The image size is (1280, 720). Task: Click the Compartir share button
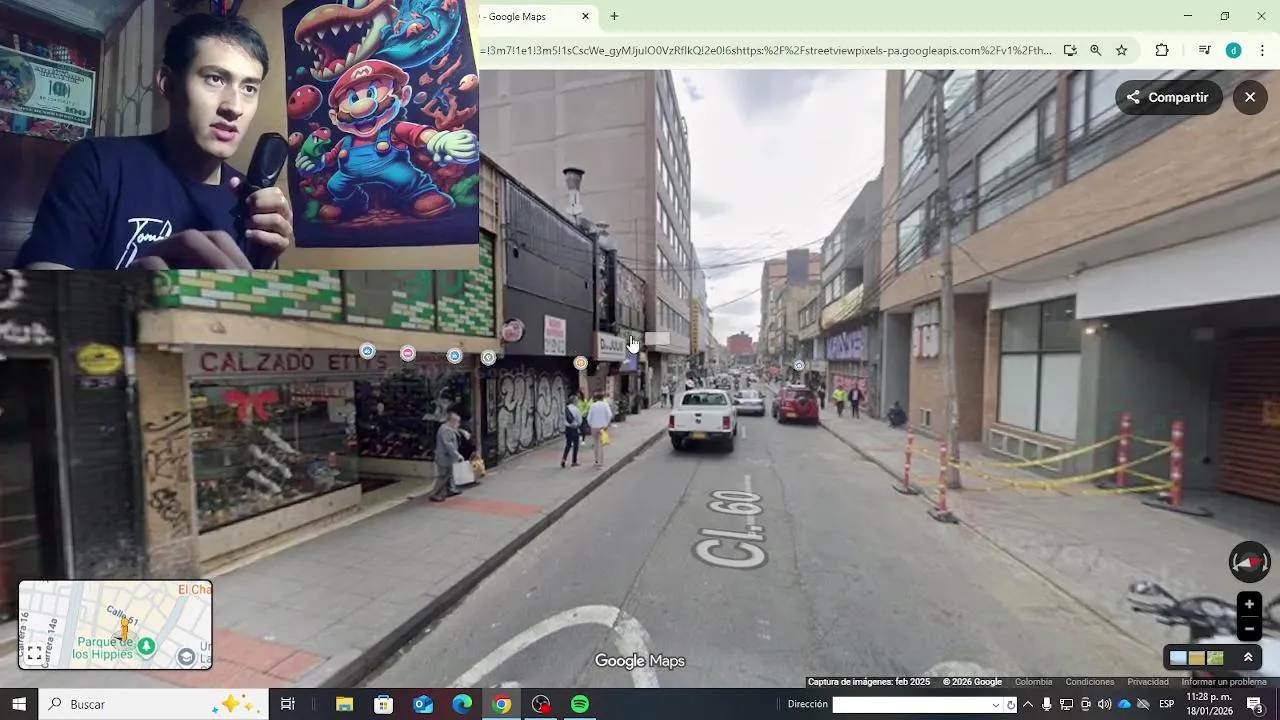tap(1168, 97)
